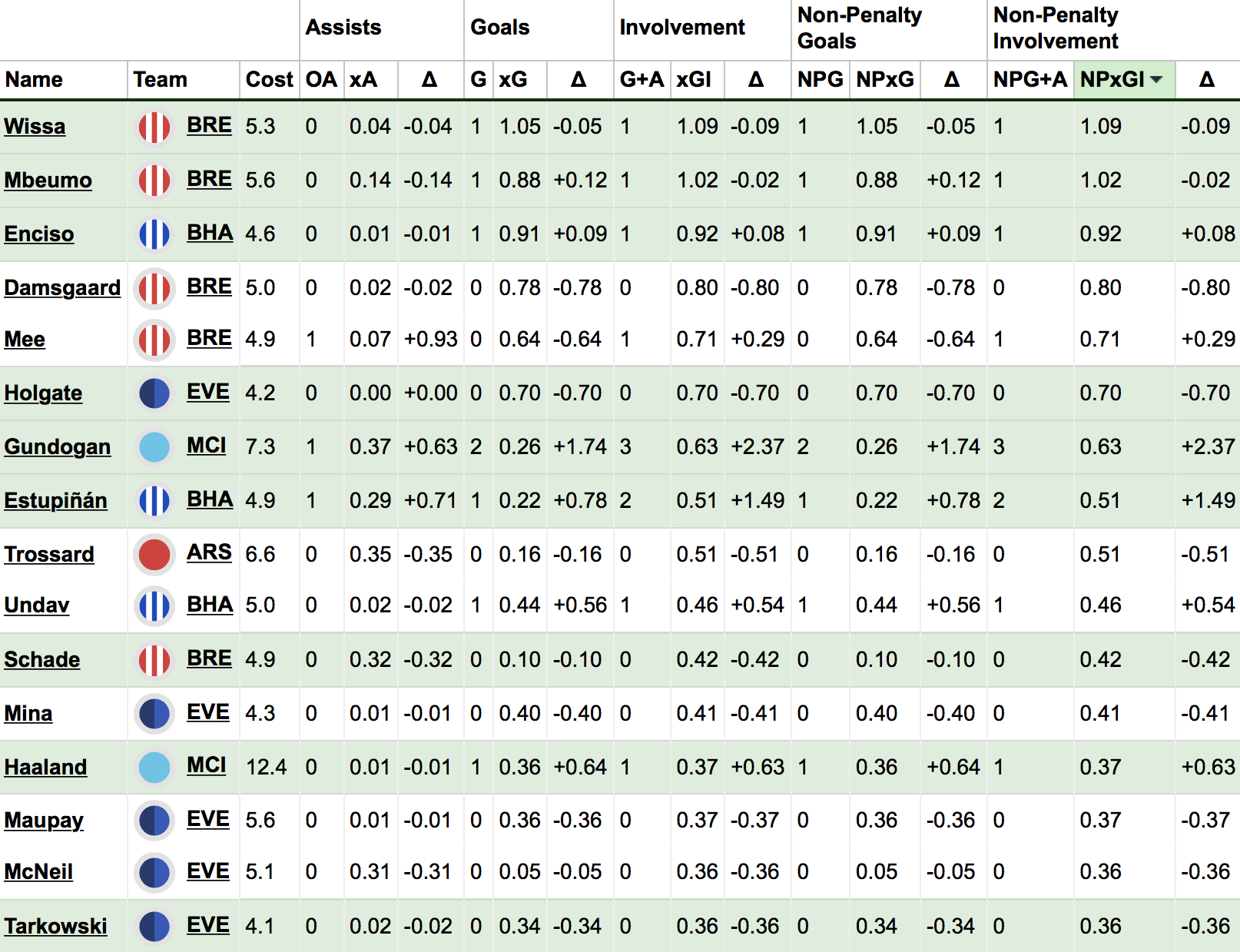Open the BRE team link in Wissa's row

pos(209,125)
